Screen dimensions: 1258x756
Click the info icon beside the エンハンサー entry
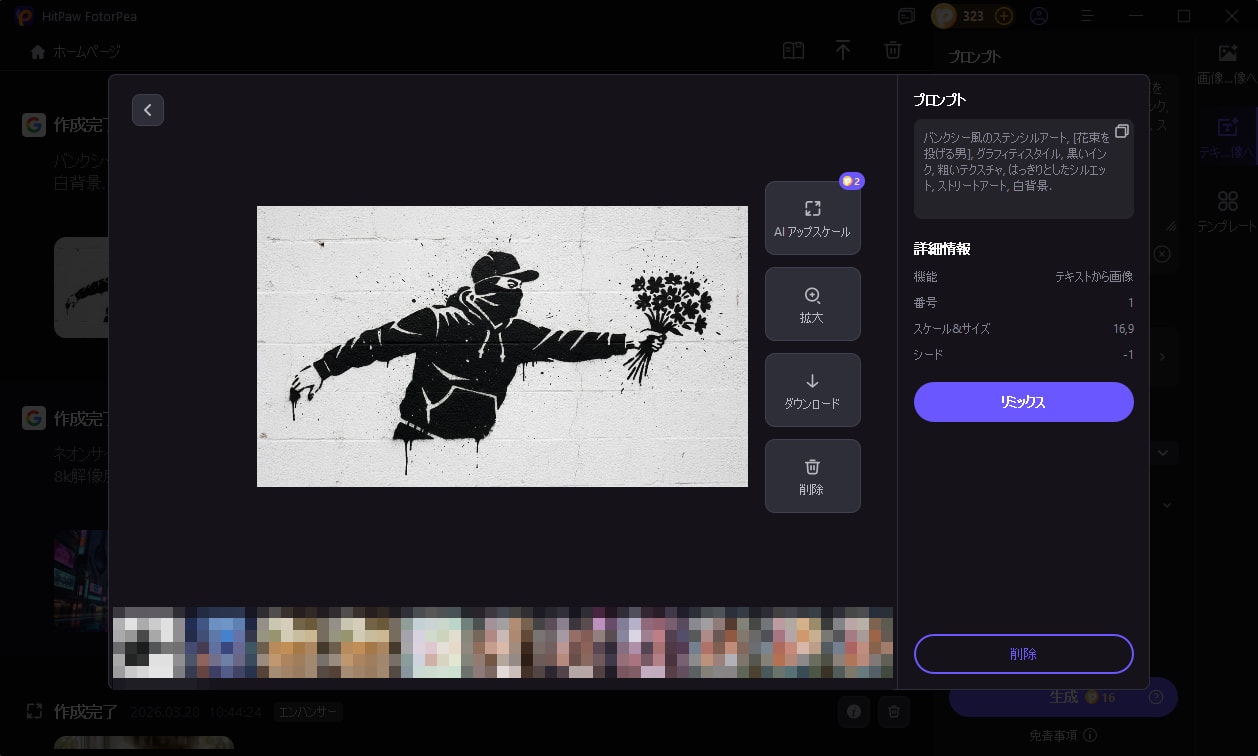(x=853, y=711)
